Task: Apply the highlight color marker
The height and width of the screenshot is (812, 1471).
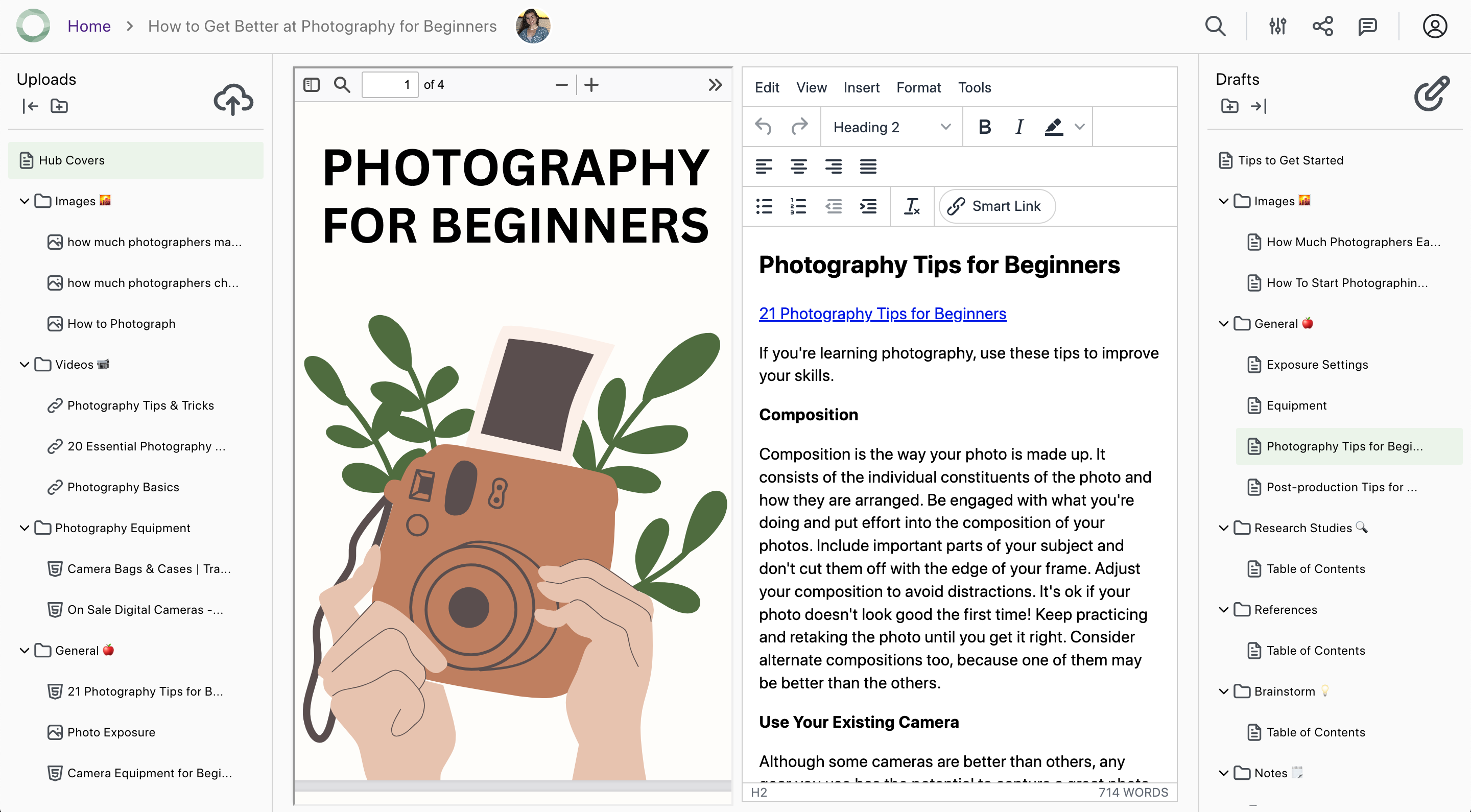Action: [1054, 127]
